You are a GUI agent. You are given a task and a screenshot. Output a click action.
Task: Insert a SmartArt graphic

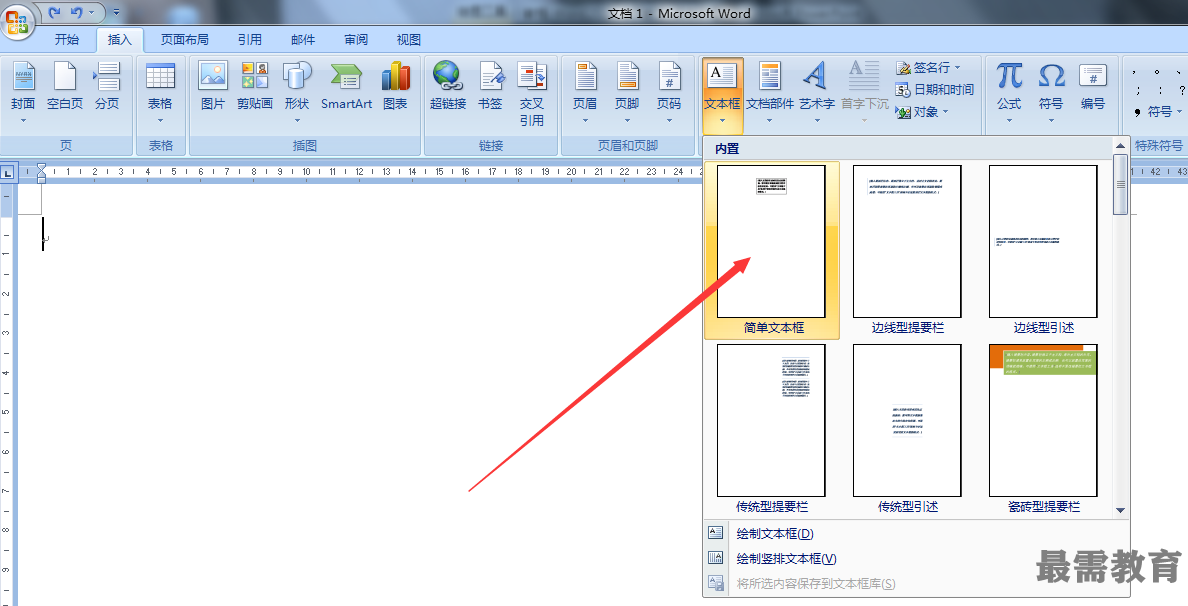click(346, 86)
